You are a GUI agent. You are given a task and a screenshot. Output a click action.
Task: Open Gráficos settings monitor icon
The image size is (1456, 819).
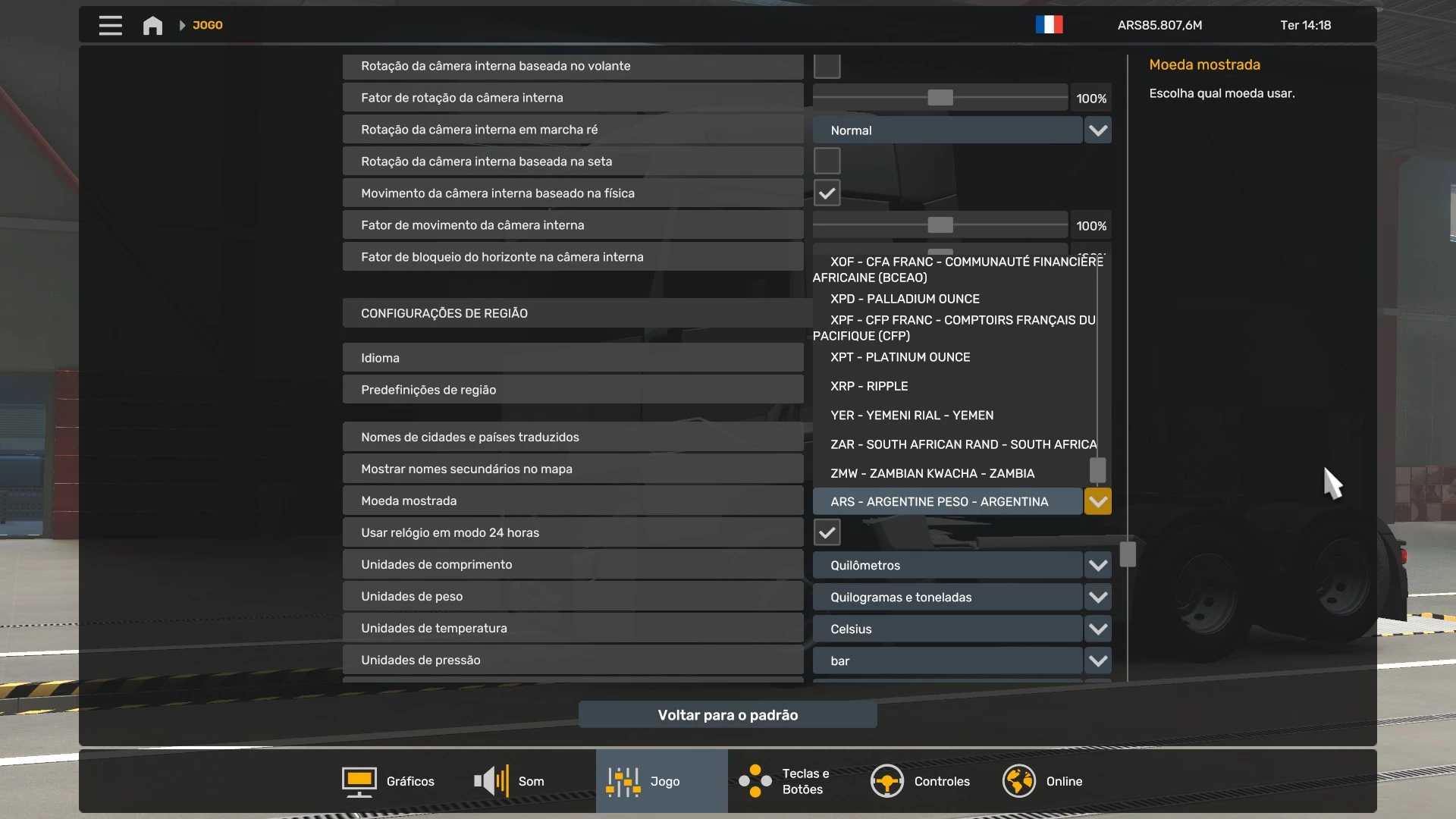[359, 781]
